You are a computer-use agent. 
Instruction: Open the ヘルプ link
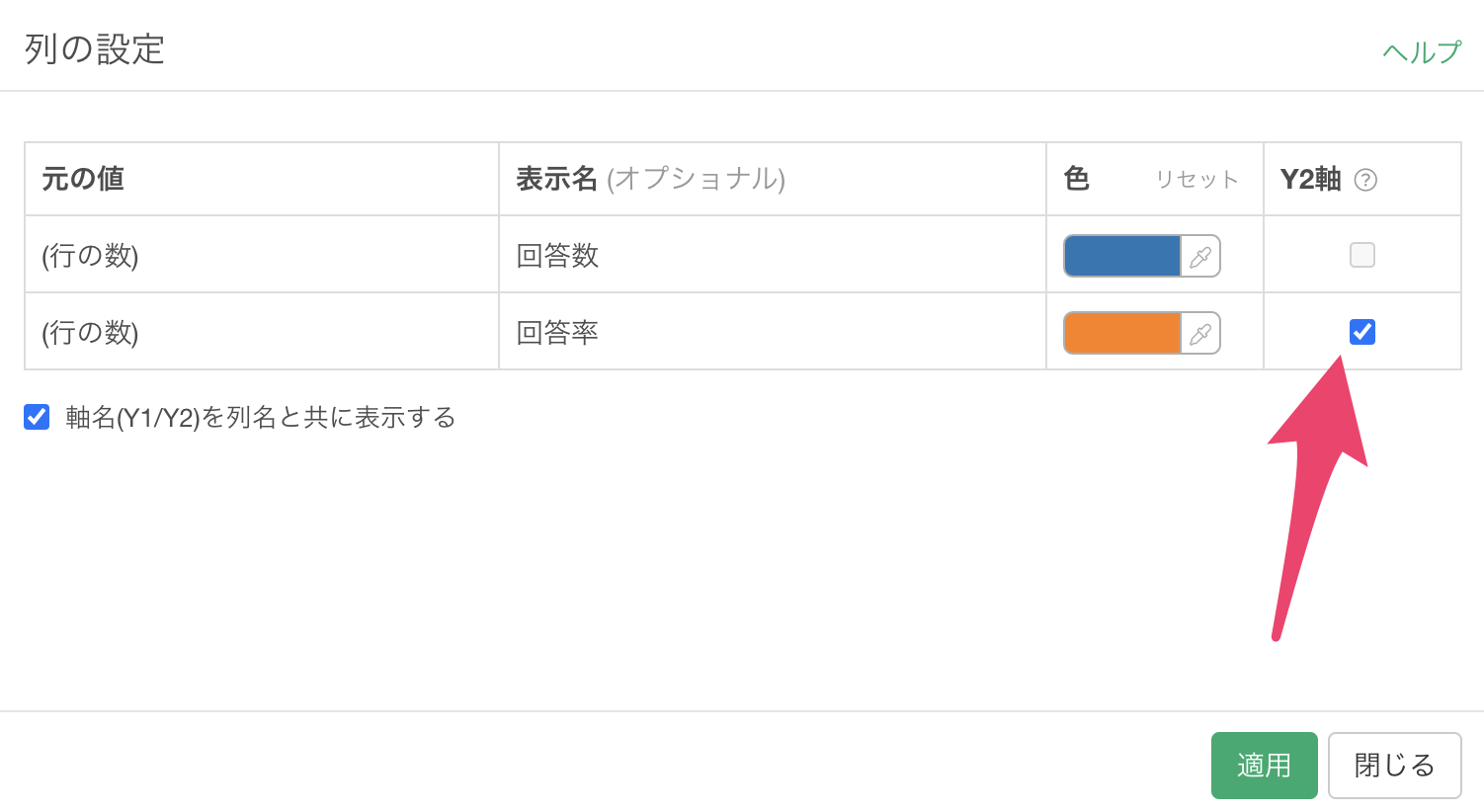(1422, 51)
